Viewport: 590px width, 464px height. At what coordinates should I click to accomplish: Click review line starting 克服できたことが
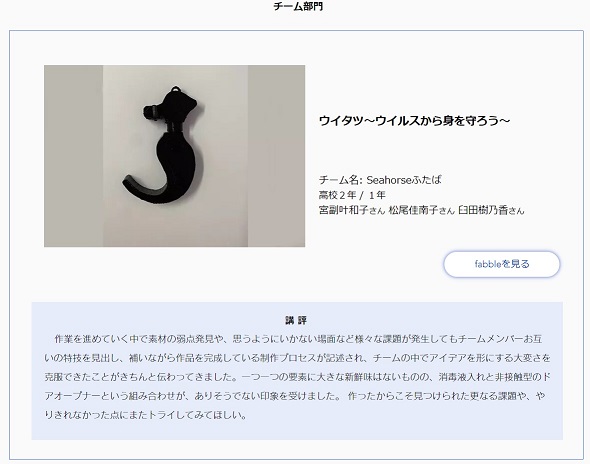[x=298, y=377]
